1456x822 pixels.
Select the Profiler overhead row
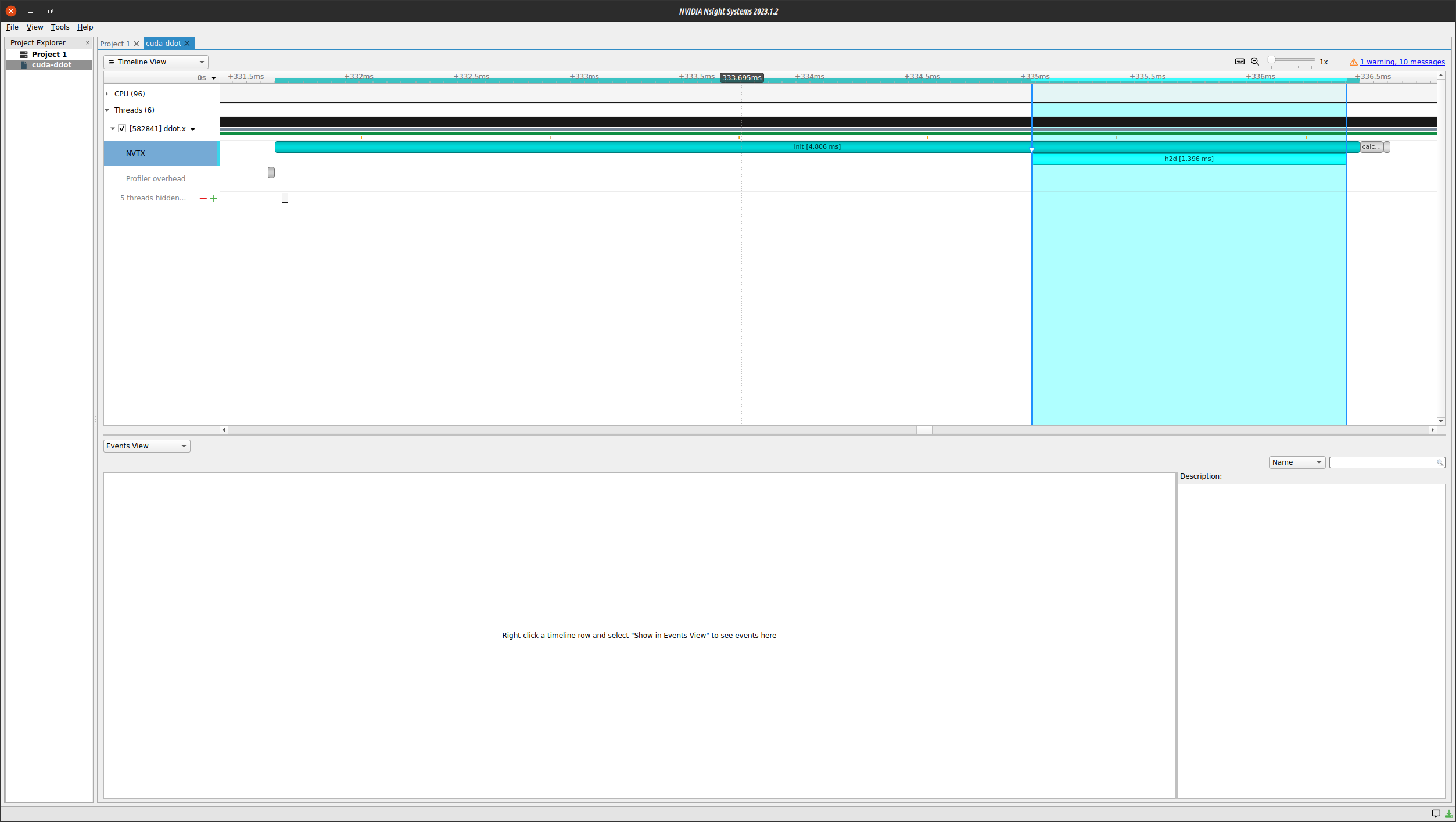point(162,179)
